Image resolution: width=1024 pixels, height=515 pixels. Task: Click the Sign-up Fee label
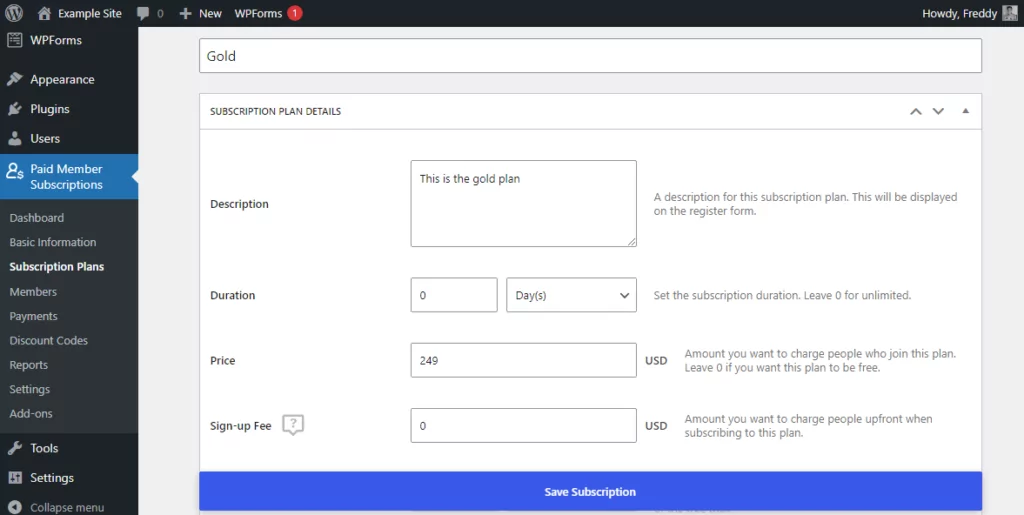pyautogui.click(x=240, y=426)
